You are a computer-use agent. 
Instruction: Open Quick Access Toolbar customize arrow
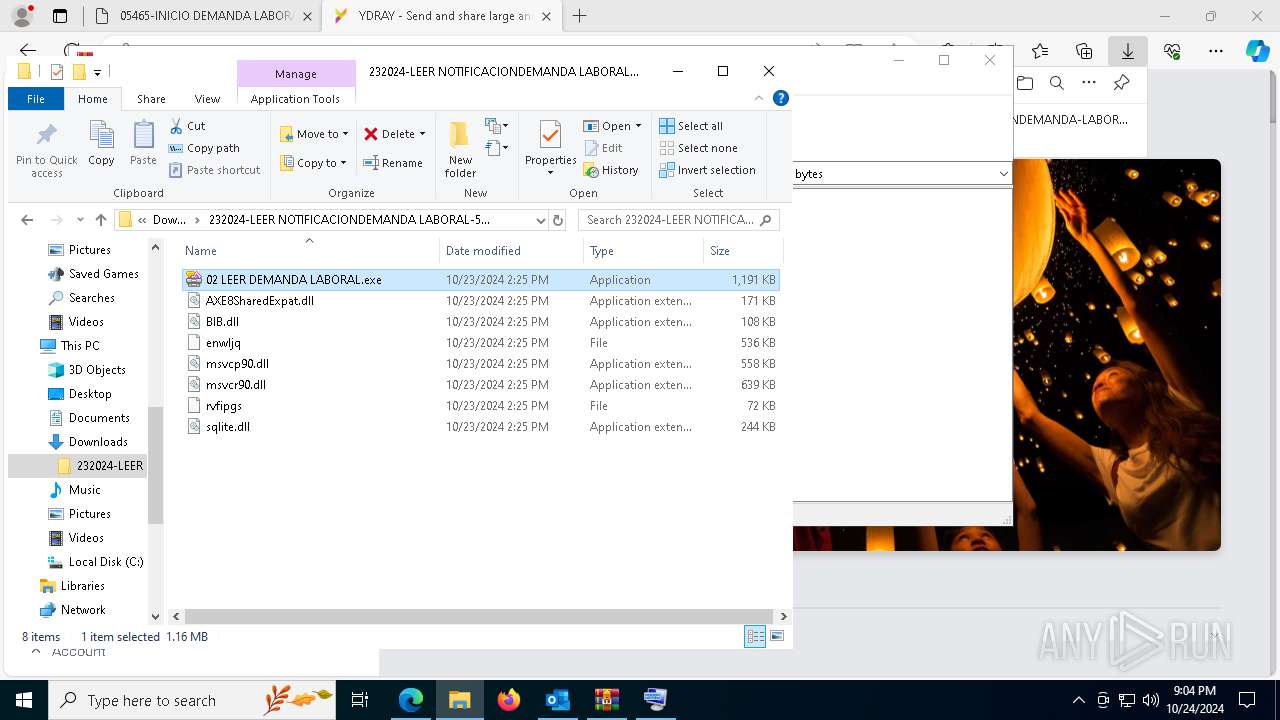97,72
